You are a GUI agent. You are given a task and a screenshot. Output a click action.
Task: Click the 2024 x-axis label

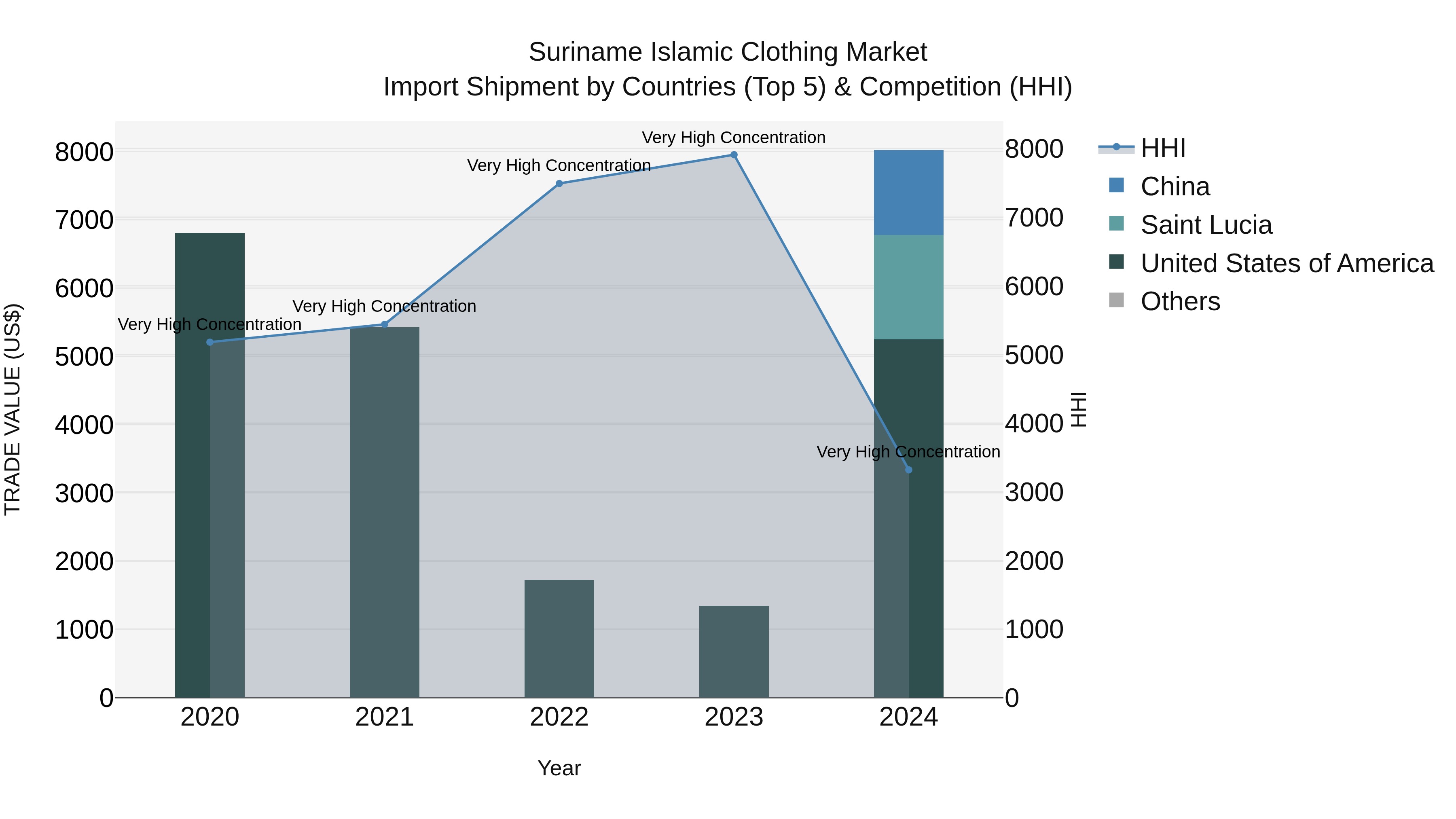[908, 717]
